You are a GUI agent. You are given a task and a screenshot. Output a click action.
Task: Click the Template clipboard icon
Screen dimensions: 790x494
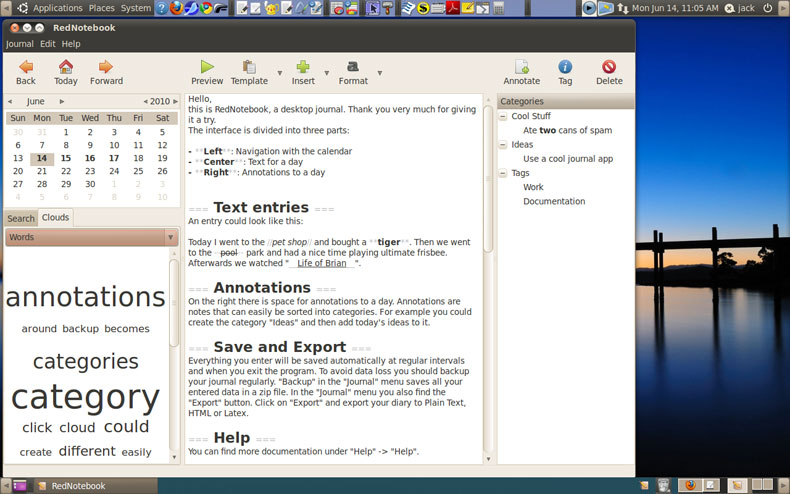tap(249, 67)
